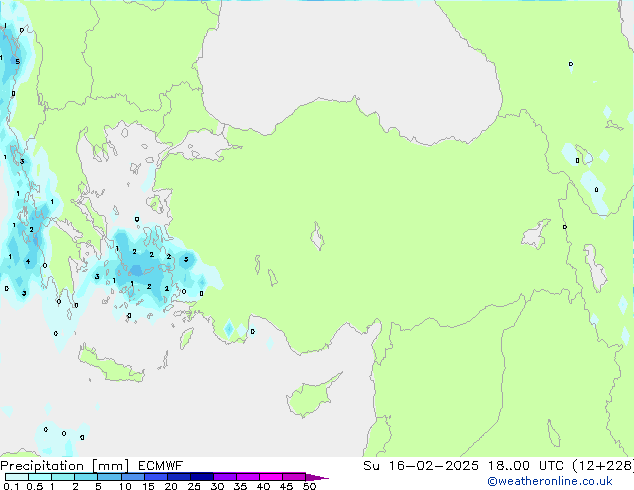Click the '15' legend scale label
This screenshot has height=490, width=634.
point(148,486)
